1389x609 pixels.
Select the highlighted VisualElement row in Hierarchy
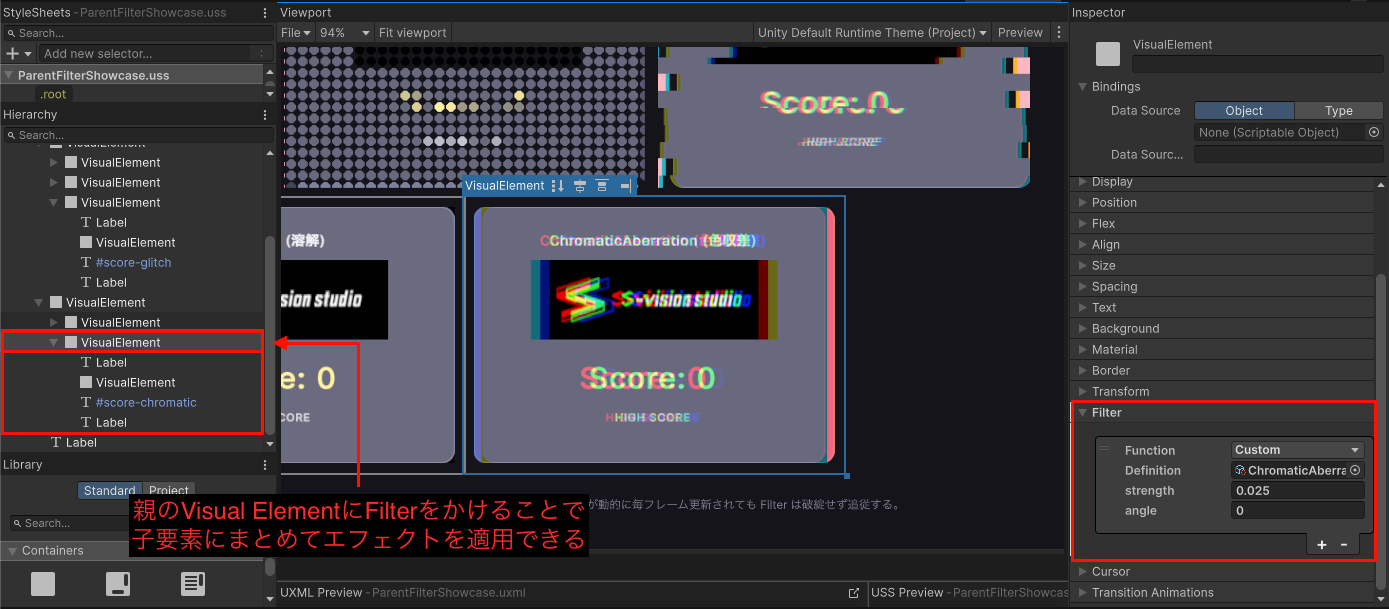132,342
